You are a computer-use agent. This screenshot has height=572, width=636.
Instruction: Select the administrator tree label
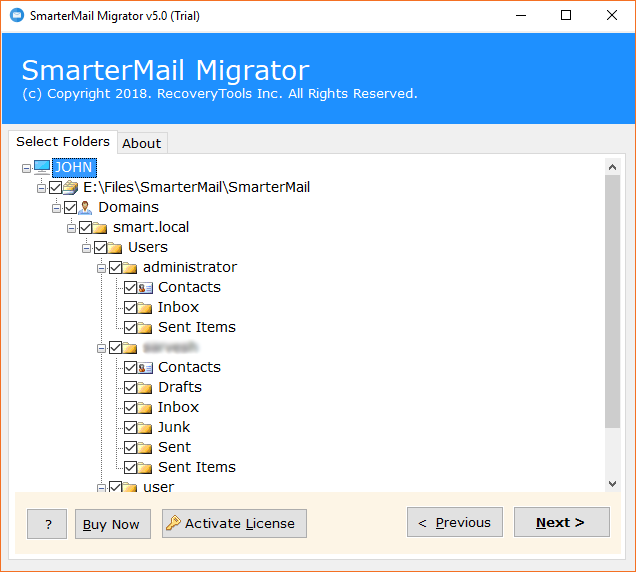190,267
